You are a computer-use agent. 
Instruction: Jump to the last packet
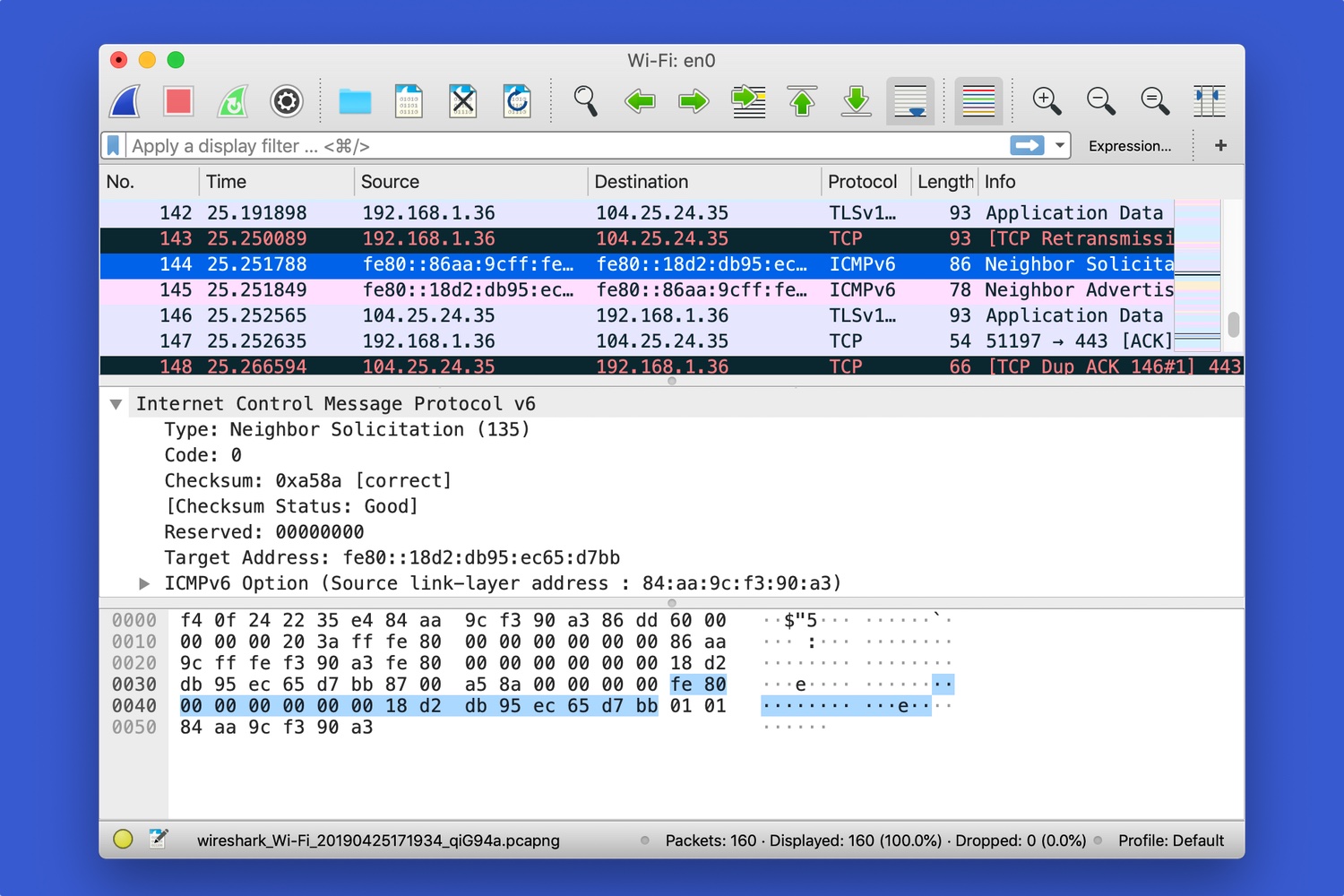(x=857, y=101)
